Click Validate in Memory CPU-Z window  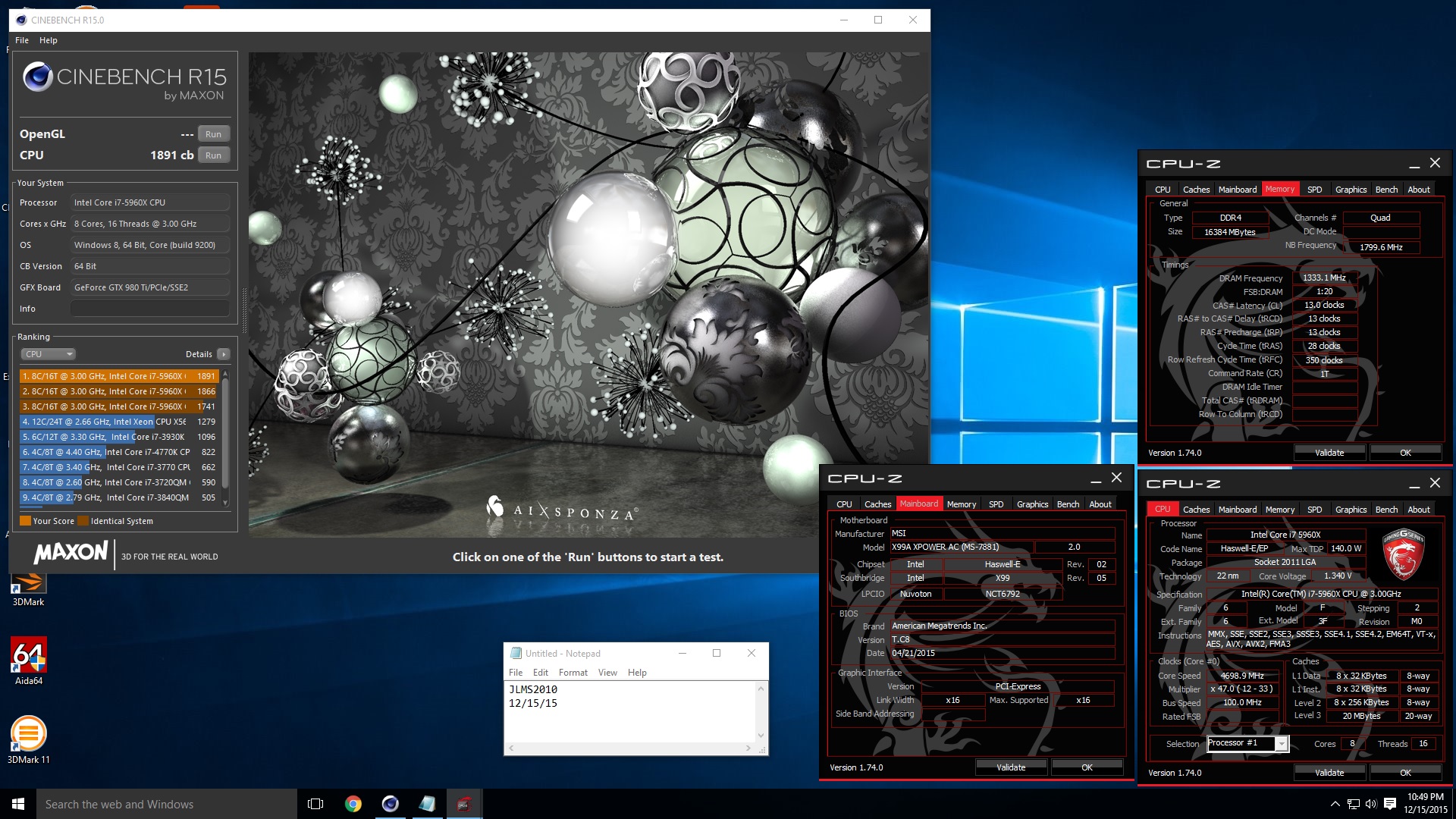pyautogui.click(x=1329, y=453)
